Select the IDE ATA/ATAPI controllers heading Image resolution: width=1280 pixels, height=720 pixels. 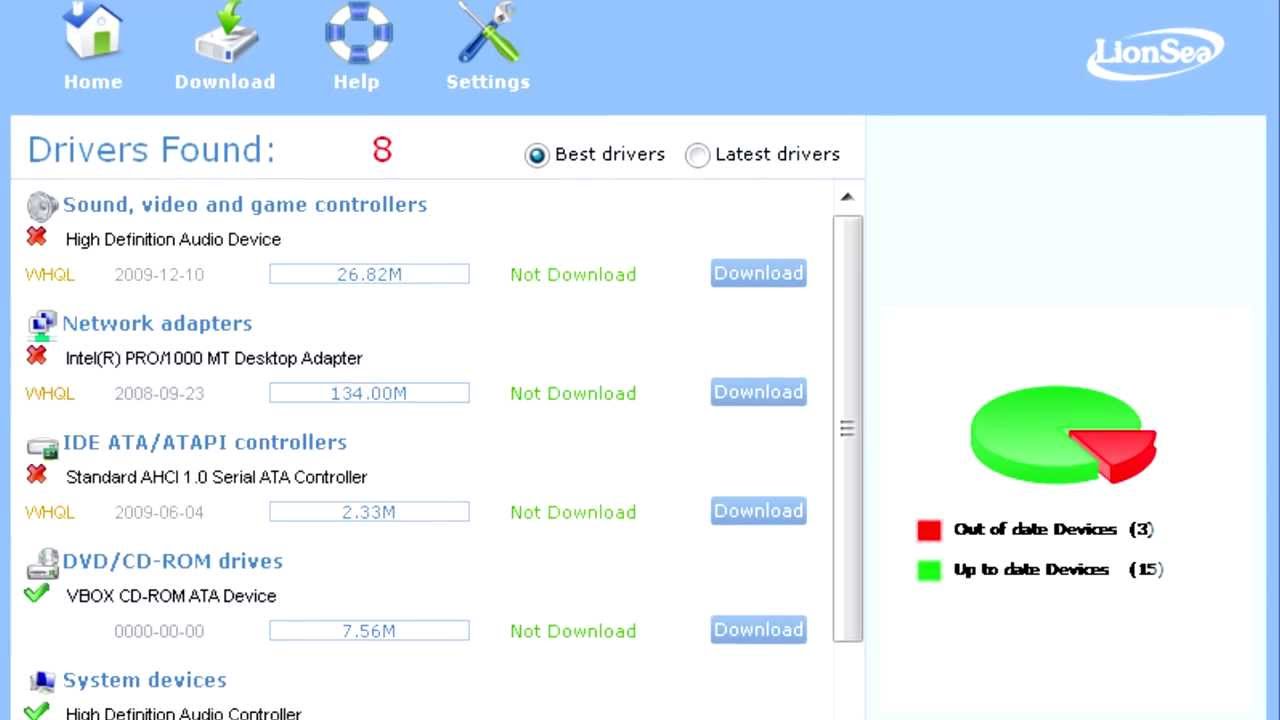[205, 442]
